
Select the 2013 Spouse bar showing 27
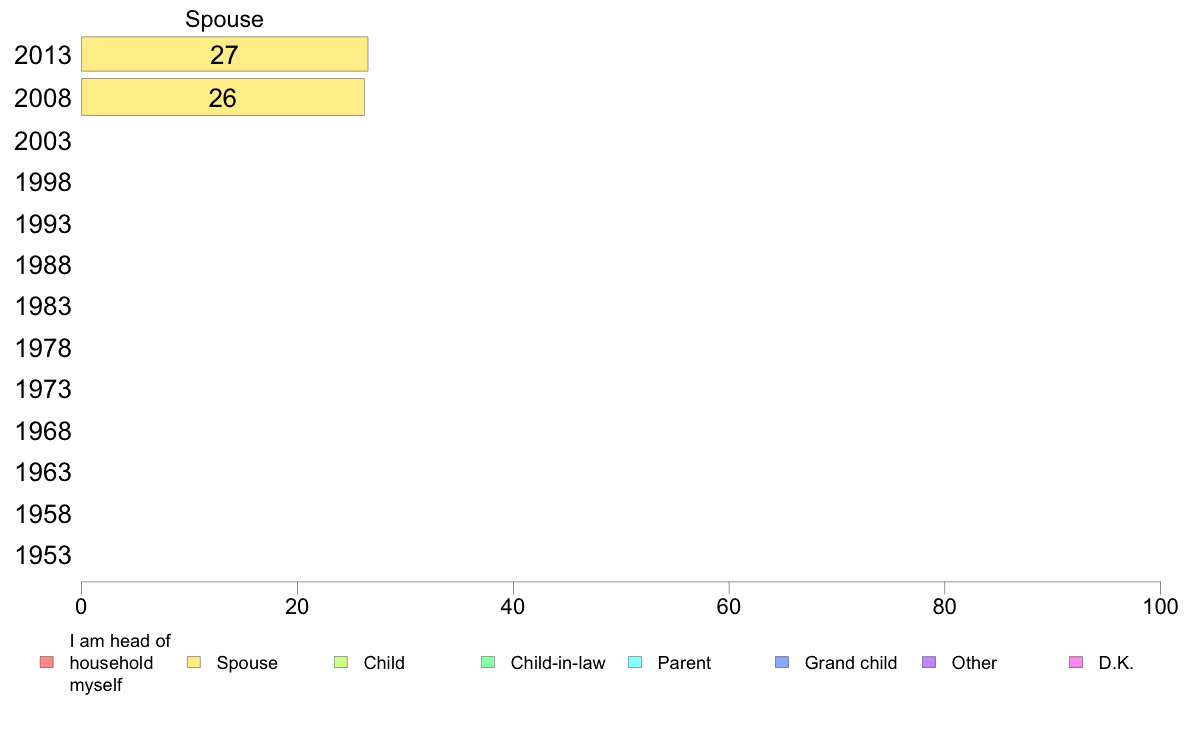coord(224,55)
